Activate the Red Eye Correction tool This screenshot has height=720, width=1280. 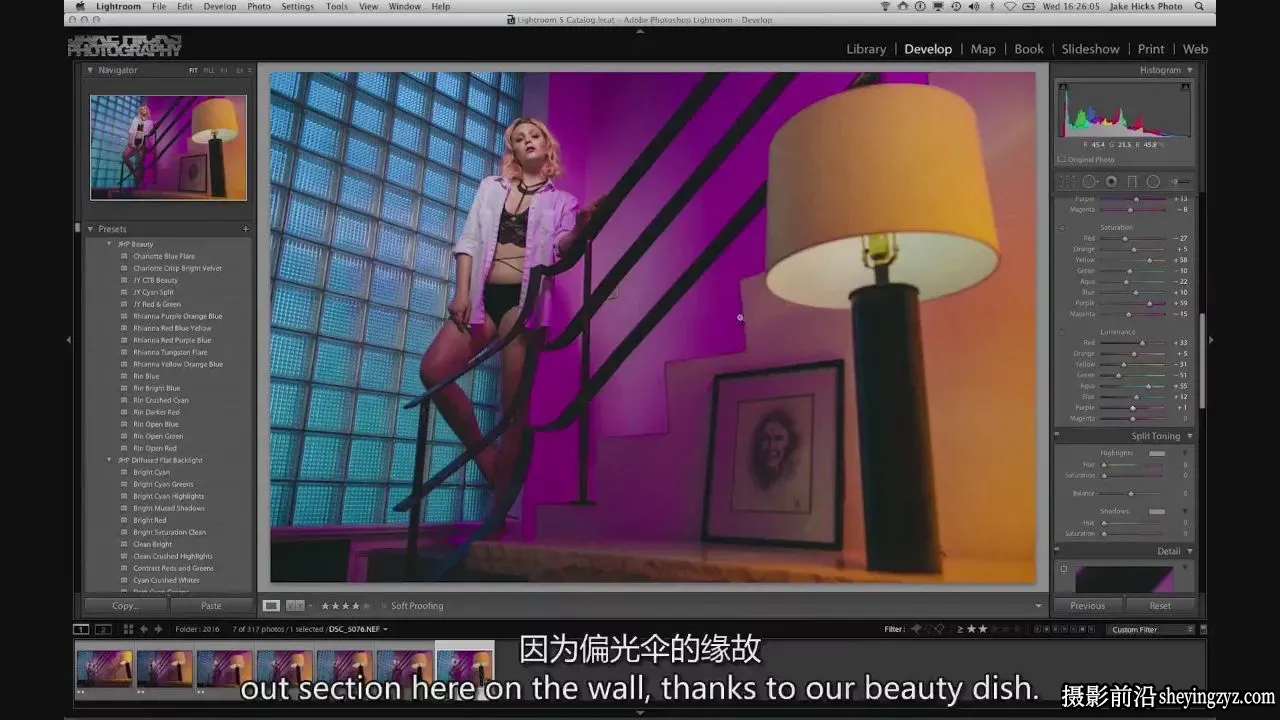1111,182
